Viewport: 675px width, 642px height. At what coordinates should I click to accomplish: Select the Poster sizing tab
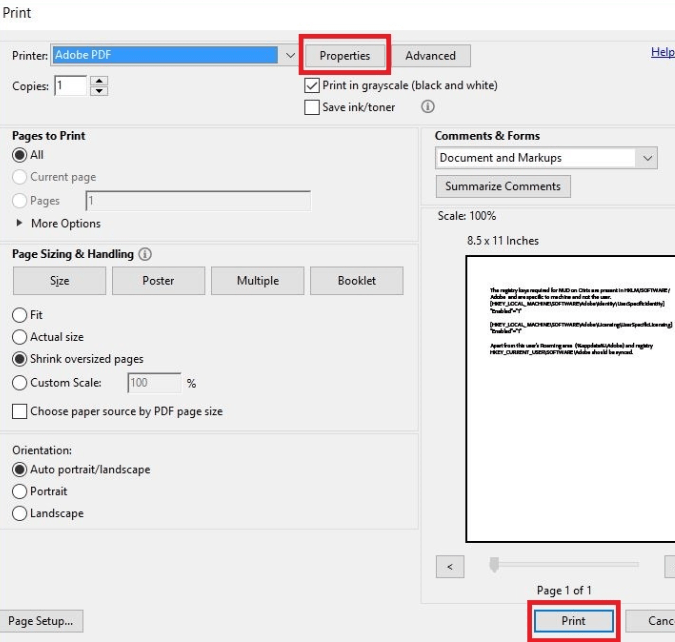[x=158, y=281]
